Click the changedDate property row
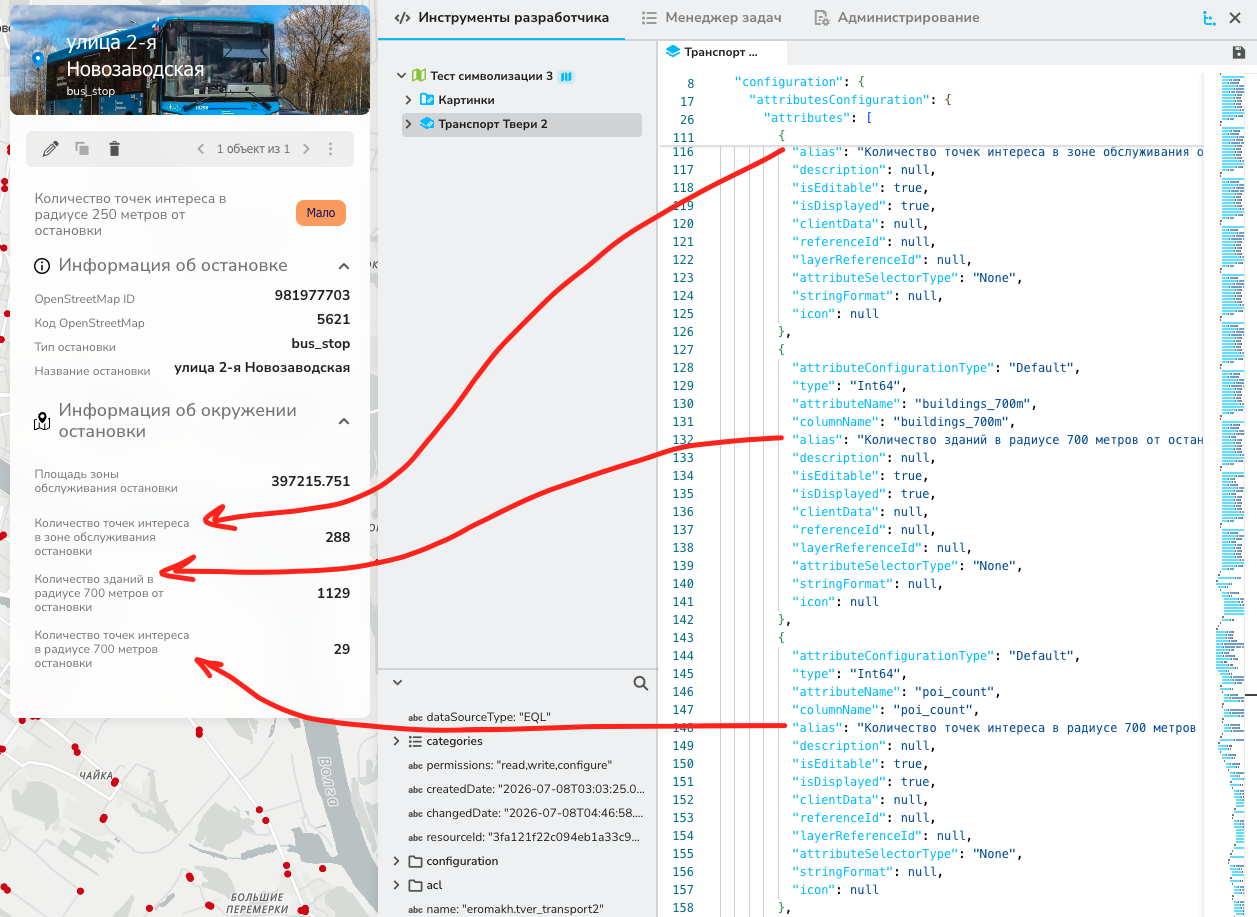Screen dimensions: 1257x917 tap(526, 813)
